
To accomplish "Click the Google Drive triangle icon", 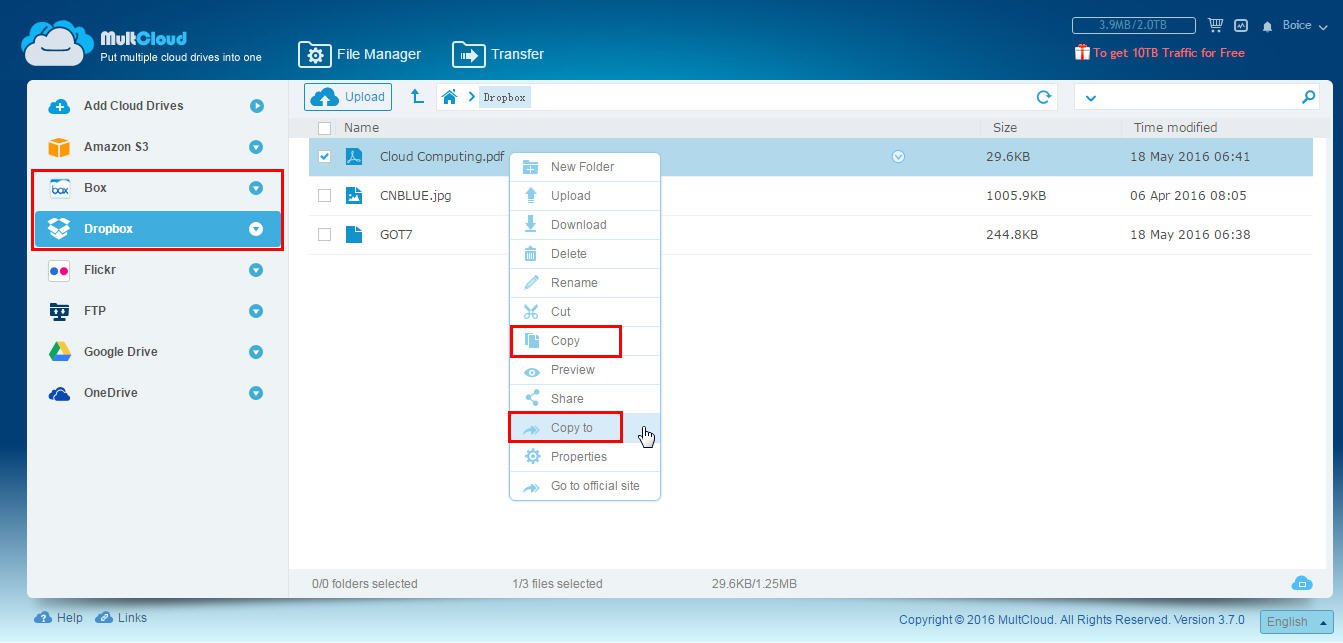I will [59, 352].
